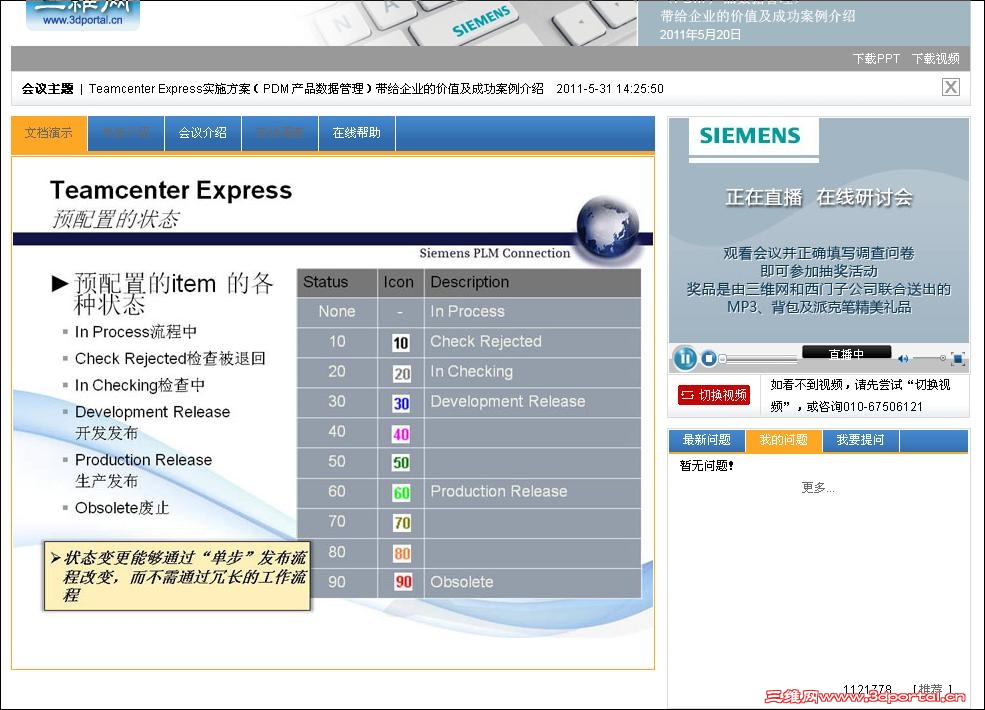The image size is (985, 710).
Task: Show the 最新问题 questions tab
Action: tap(707, 440)
